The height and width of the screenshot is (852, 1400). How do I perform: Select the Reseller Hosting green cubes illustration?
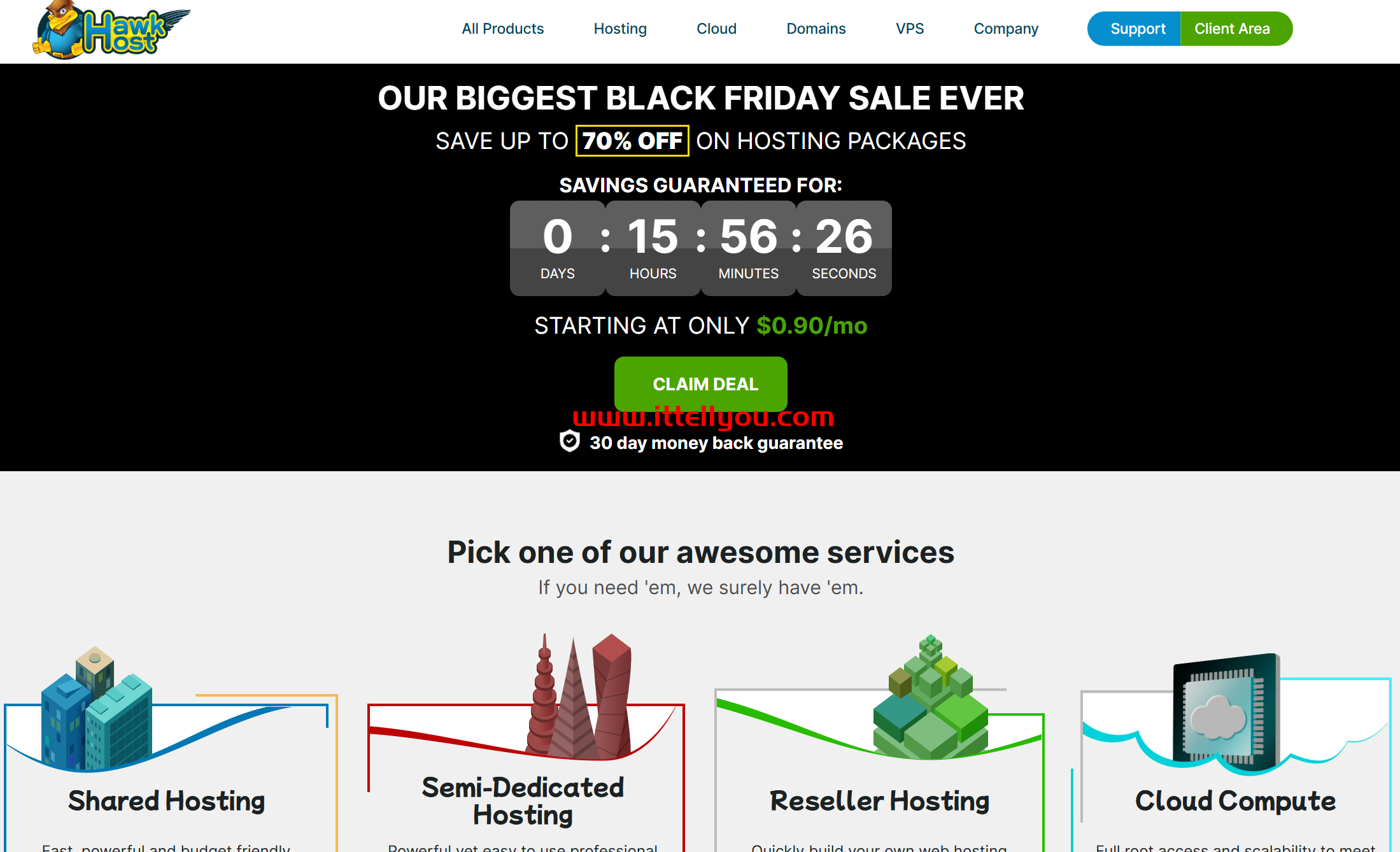pyautogui.click(x=930, y=697)
